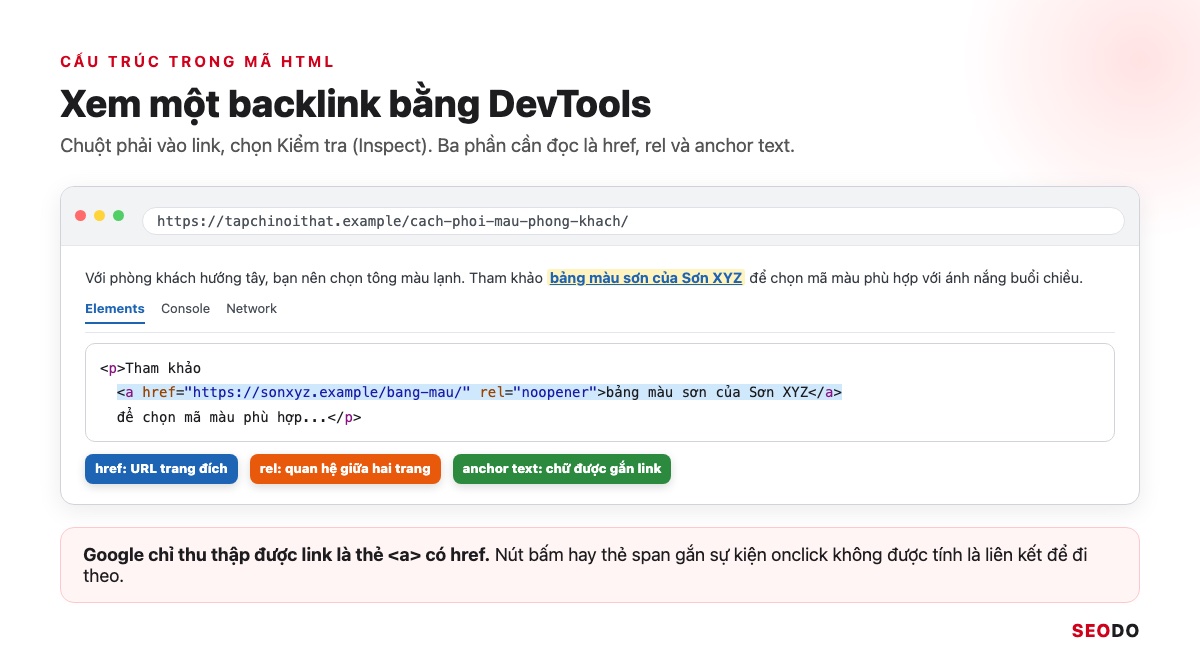
Task: Click the 'Chuột phải vào link' instruction text
Action: (x=427, y=146)
